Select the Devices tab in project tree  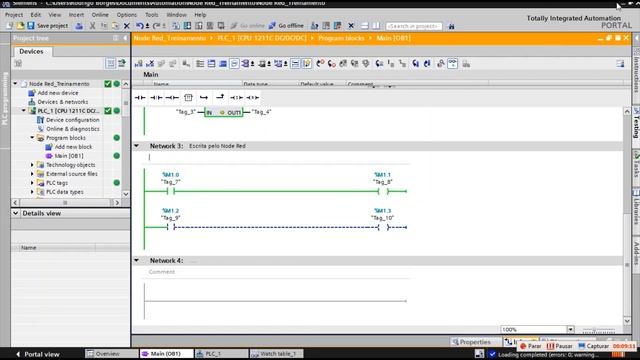(x=31, y=51)
